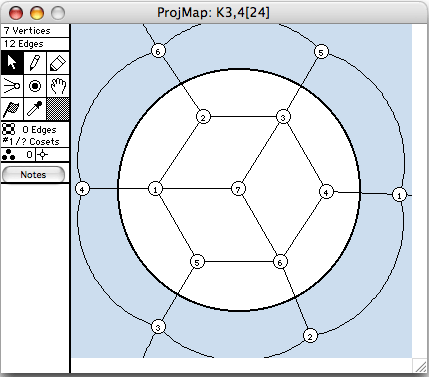Select the pencil drawing tool
This screenshot has width=429, height=377.
(35, 63)
